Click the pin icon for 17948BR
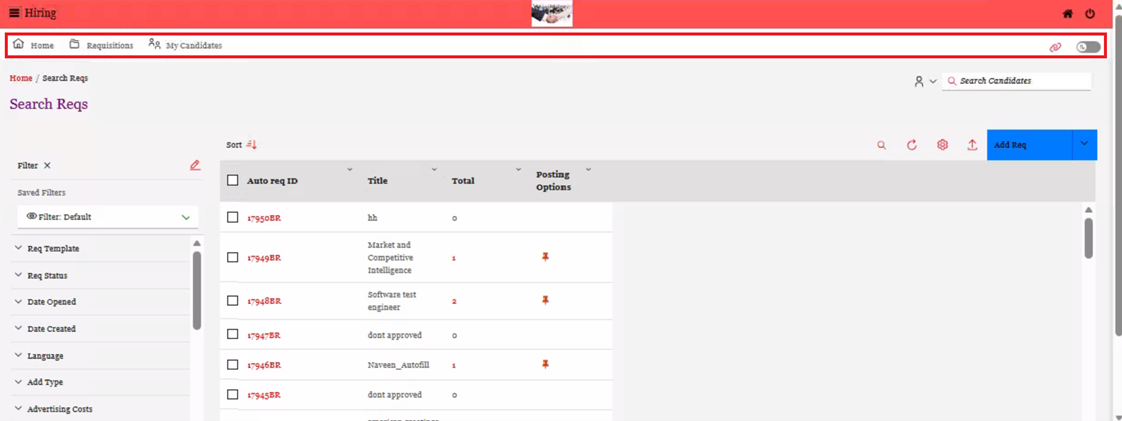The height and width of the screenshot is (421, 1122). point(545,301)
